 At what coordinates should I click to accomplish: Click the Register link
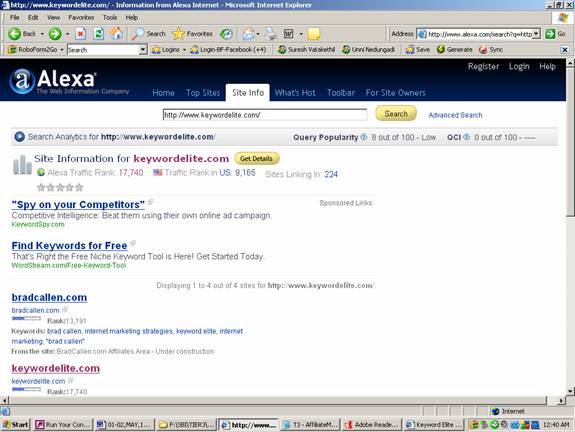pos(483,66)
